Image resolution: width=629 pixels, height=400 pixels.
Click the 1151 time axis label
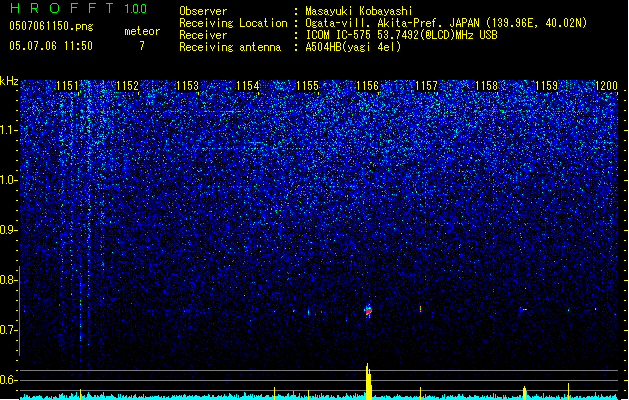(x=67, y=86)
